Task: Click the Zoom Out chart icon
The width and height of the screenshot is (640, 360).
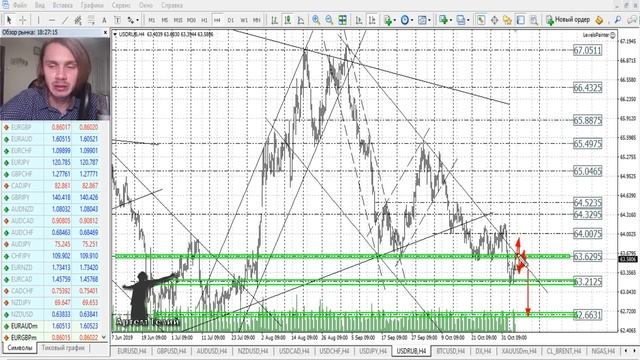Action: tap(329, 20)
